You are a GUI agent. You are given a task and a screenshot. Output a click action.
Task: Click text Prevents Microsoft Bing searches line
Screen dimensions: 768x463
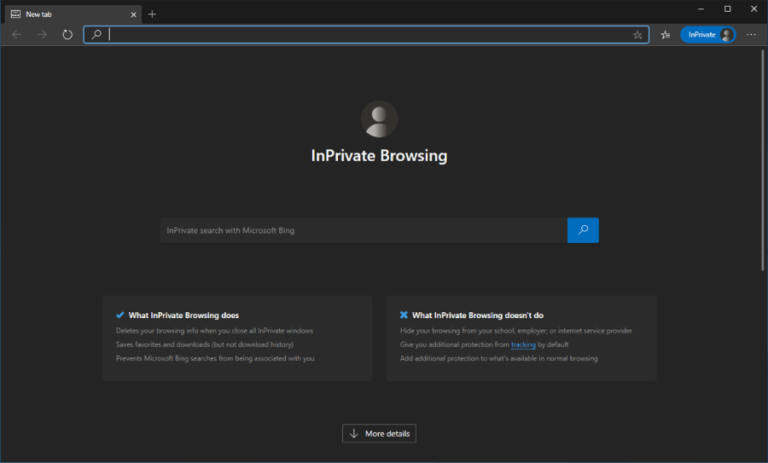point(215,358)
